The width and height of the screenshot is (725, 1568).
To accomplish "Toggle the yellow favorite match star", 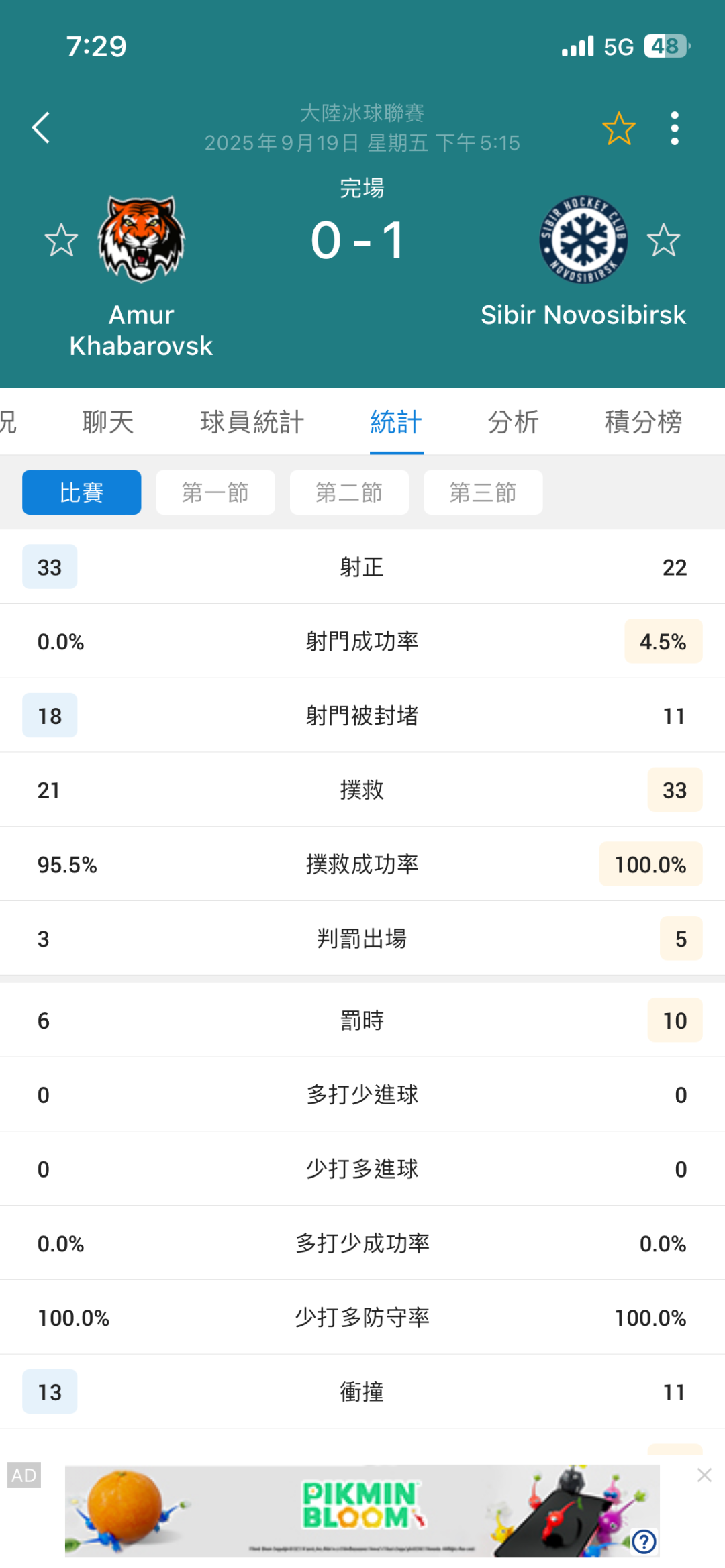I will click(618, 128).
